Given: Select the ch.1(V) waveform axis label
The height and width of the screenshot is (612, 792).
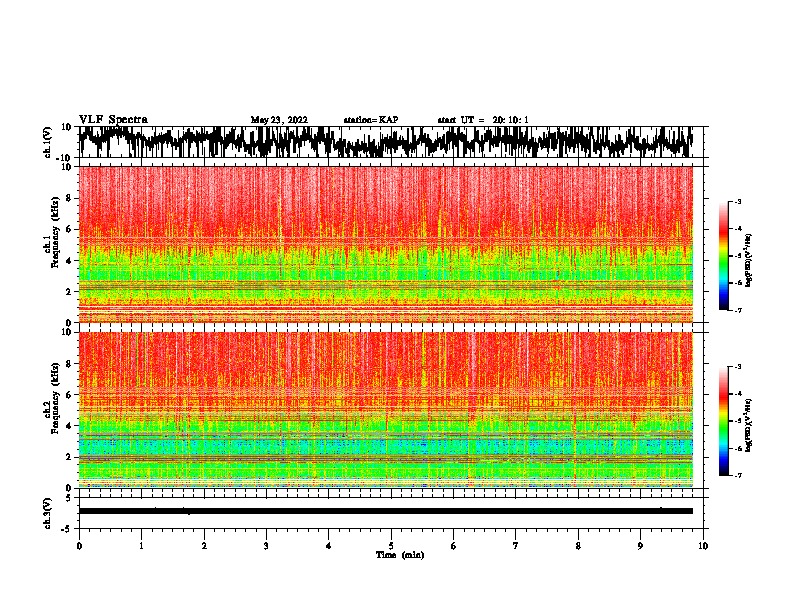Looking at the screenshot, I should click(x=48, y=142).
